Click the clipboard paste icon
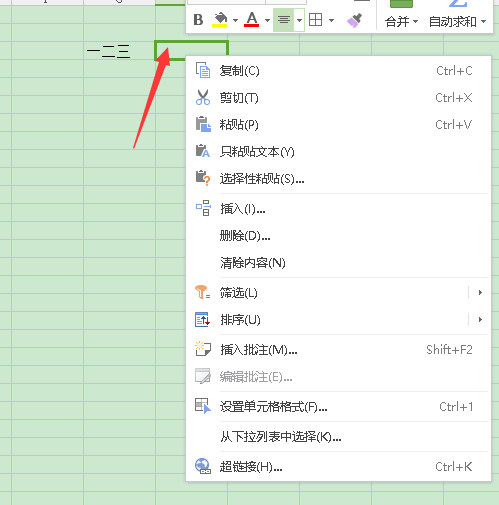The width and height of the screenshot is (499, 505). point(203,124)
